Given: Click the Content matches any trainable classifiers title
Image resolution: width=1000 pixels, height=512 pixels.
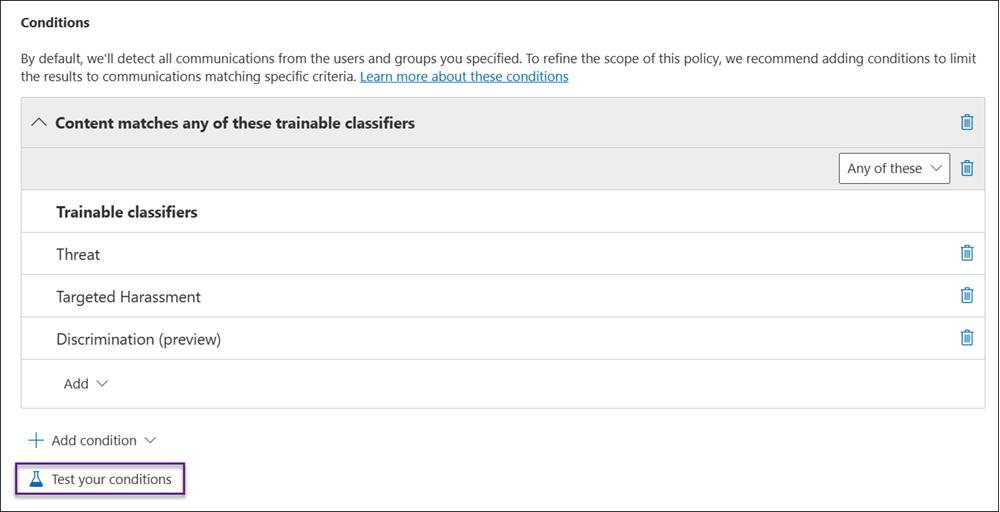Looking at the screenshot, I should (235, 123).
